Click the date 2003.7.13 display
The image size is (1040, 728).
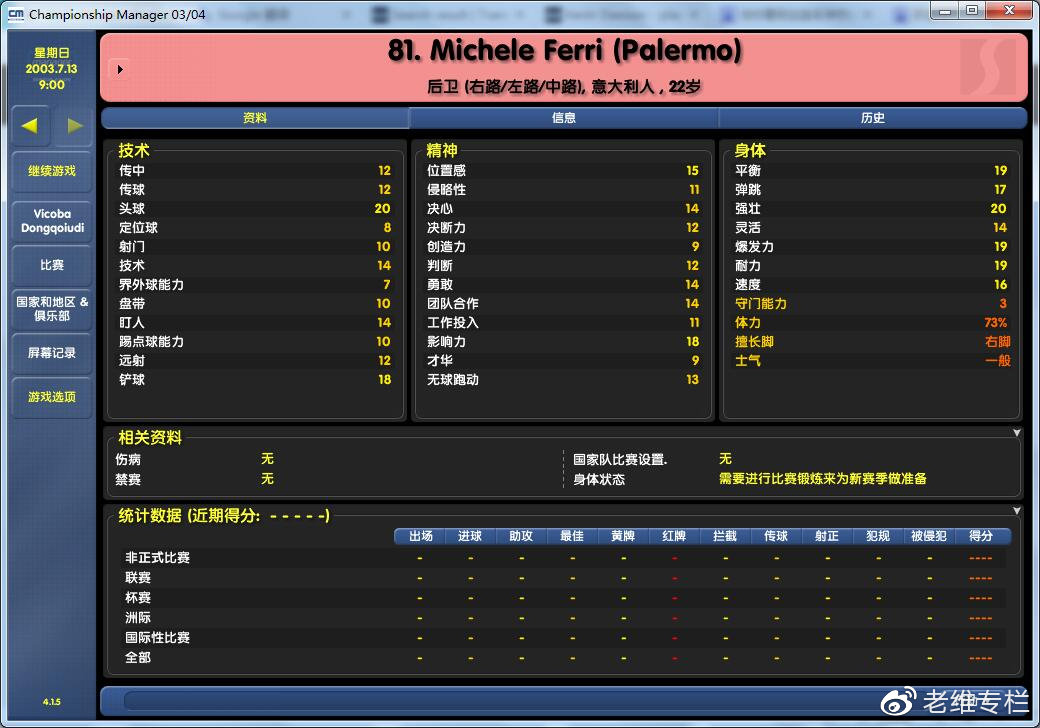pyautogui.click(x=52, y=68)
